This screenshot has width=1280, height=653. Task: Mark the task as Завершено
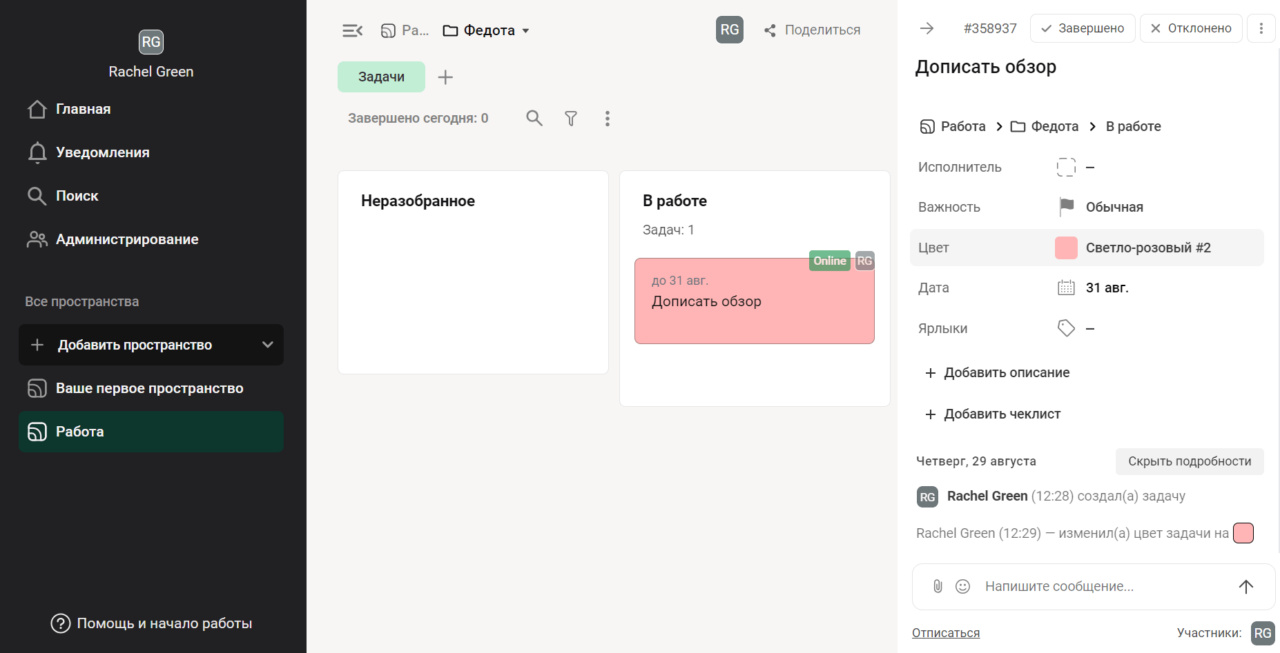click(1082, 28)
